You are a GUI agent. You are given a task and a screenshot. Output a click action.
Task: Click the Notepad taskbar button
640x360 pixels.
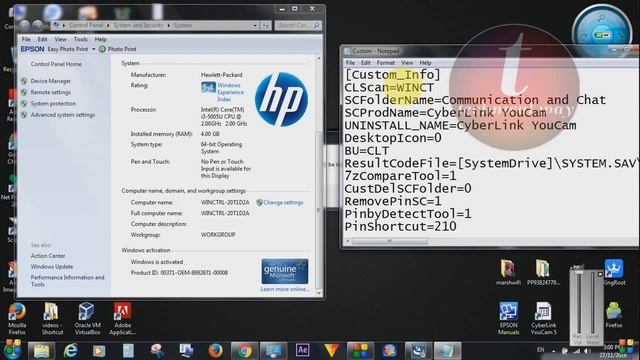(x=447, y=351)
